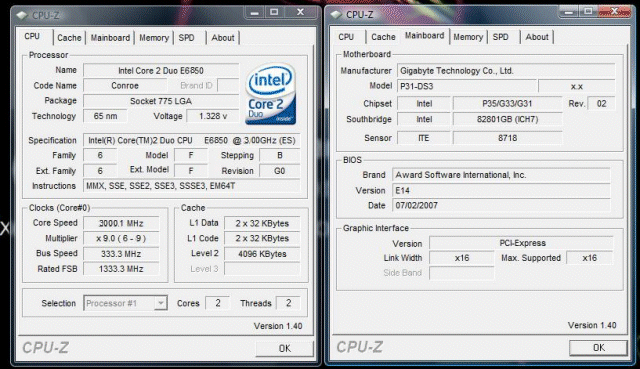Click the Core Speed value field

[x=121, y=223]
